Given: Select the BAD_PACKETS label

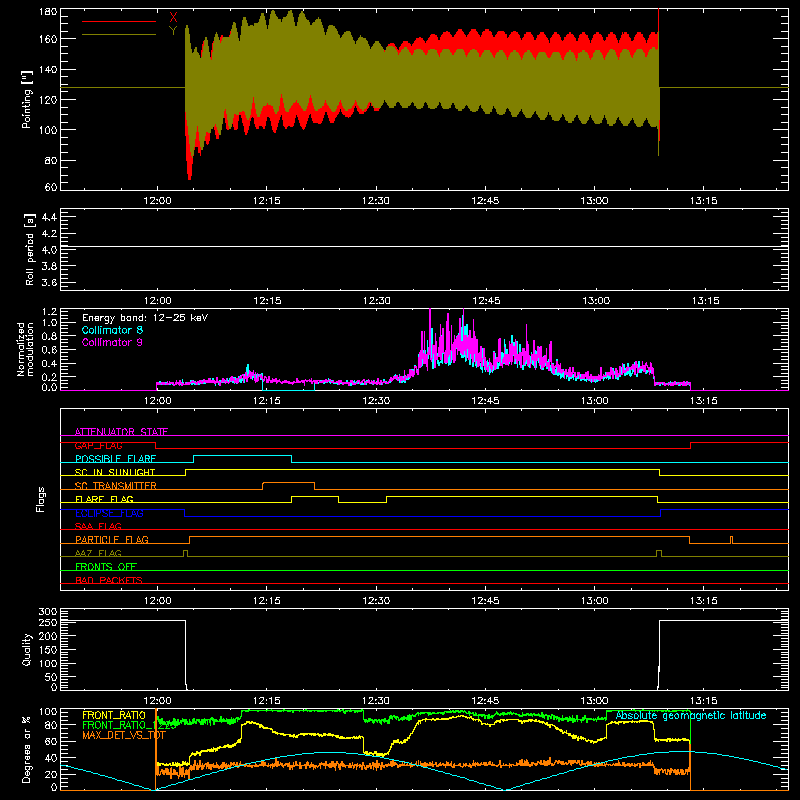Looking at the screenshot, I should click(x=109, y=580).
